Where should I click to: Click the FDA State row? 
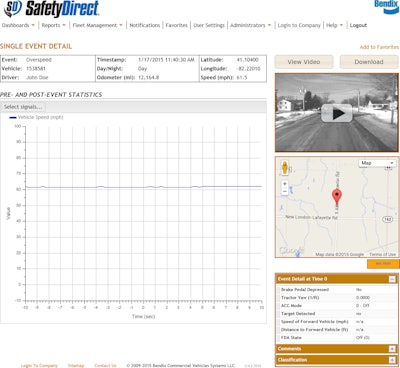point(337,338)
